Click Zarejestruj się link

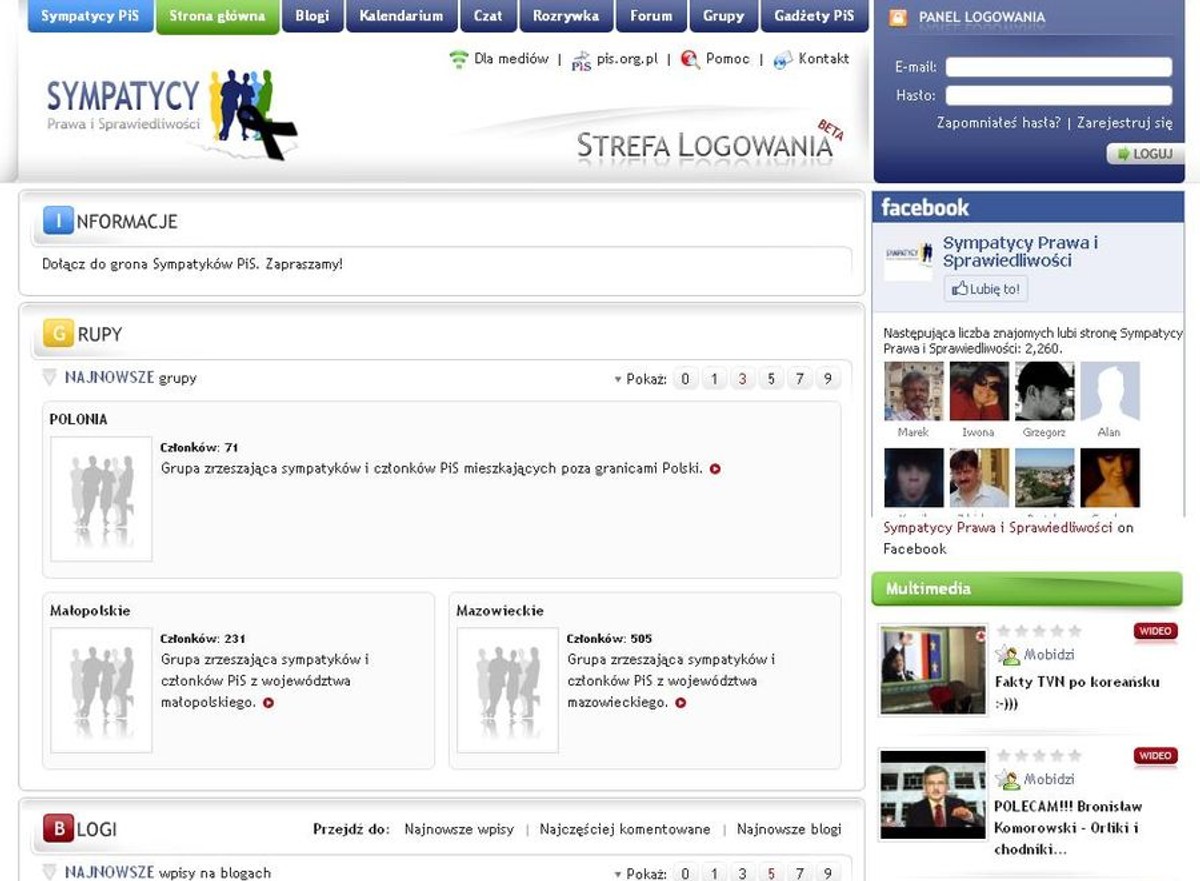1125,123
